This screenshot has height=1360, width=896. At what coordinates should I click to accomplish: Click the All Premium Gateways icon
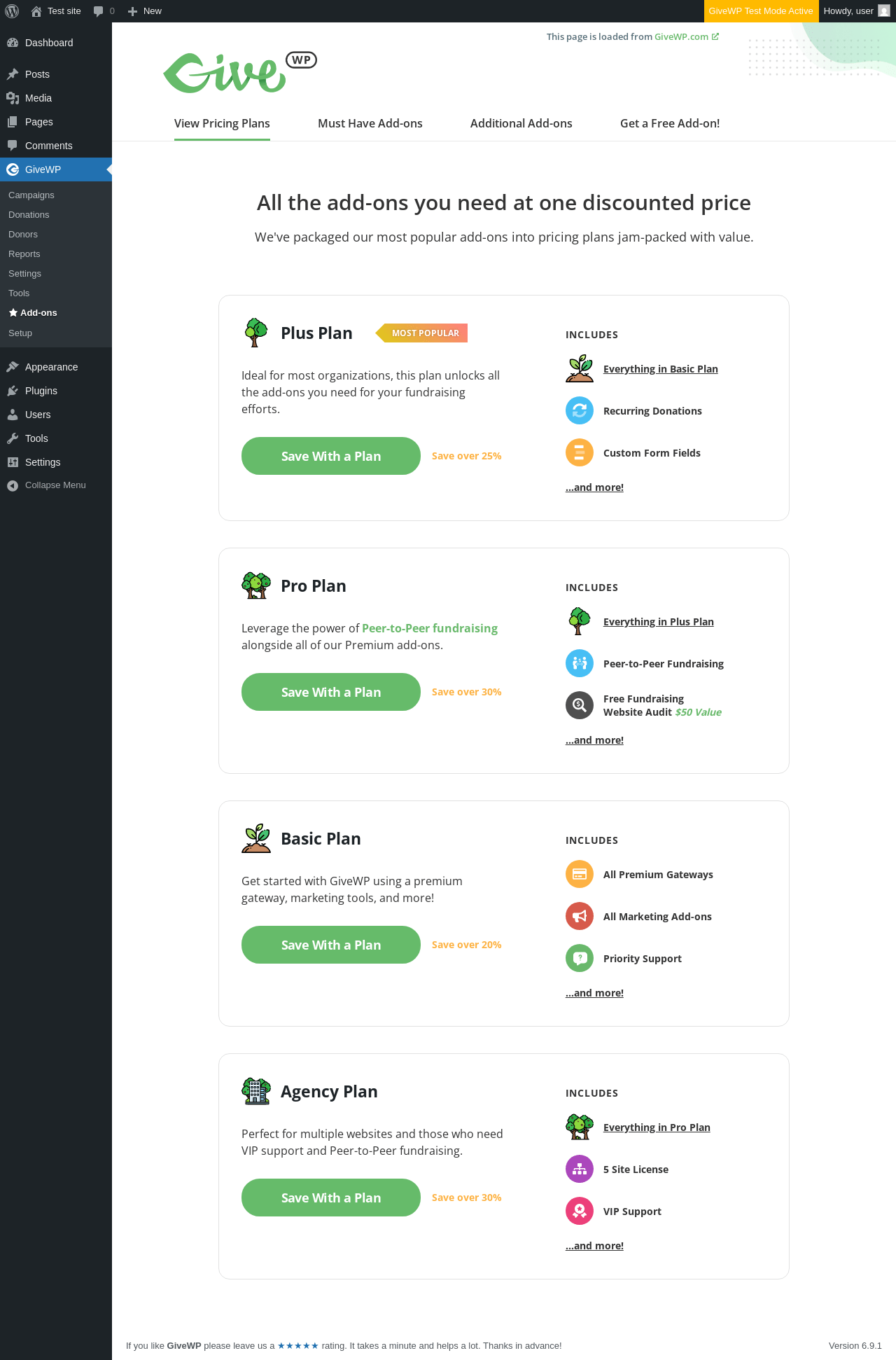[580, 874]
